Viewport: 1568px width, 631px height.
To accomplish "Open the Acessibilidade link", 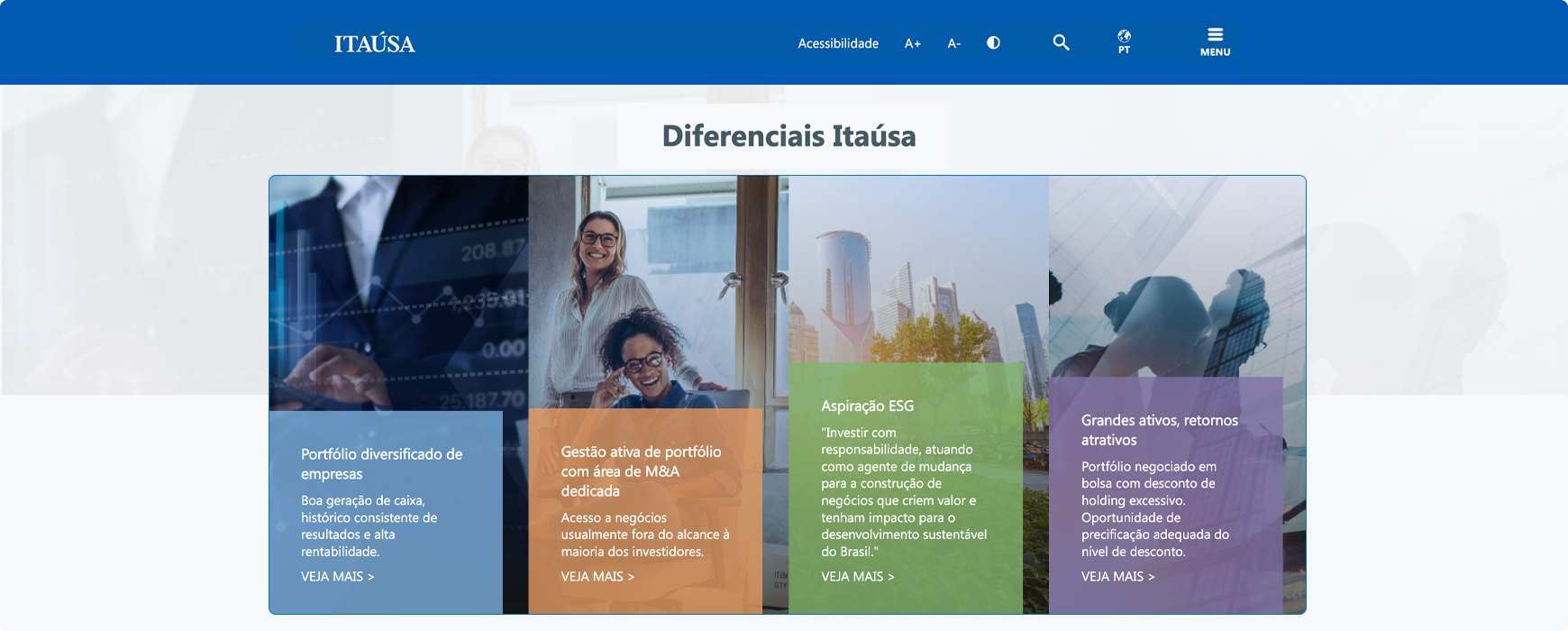I will [x=837, y=43].
